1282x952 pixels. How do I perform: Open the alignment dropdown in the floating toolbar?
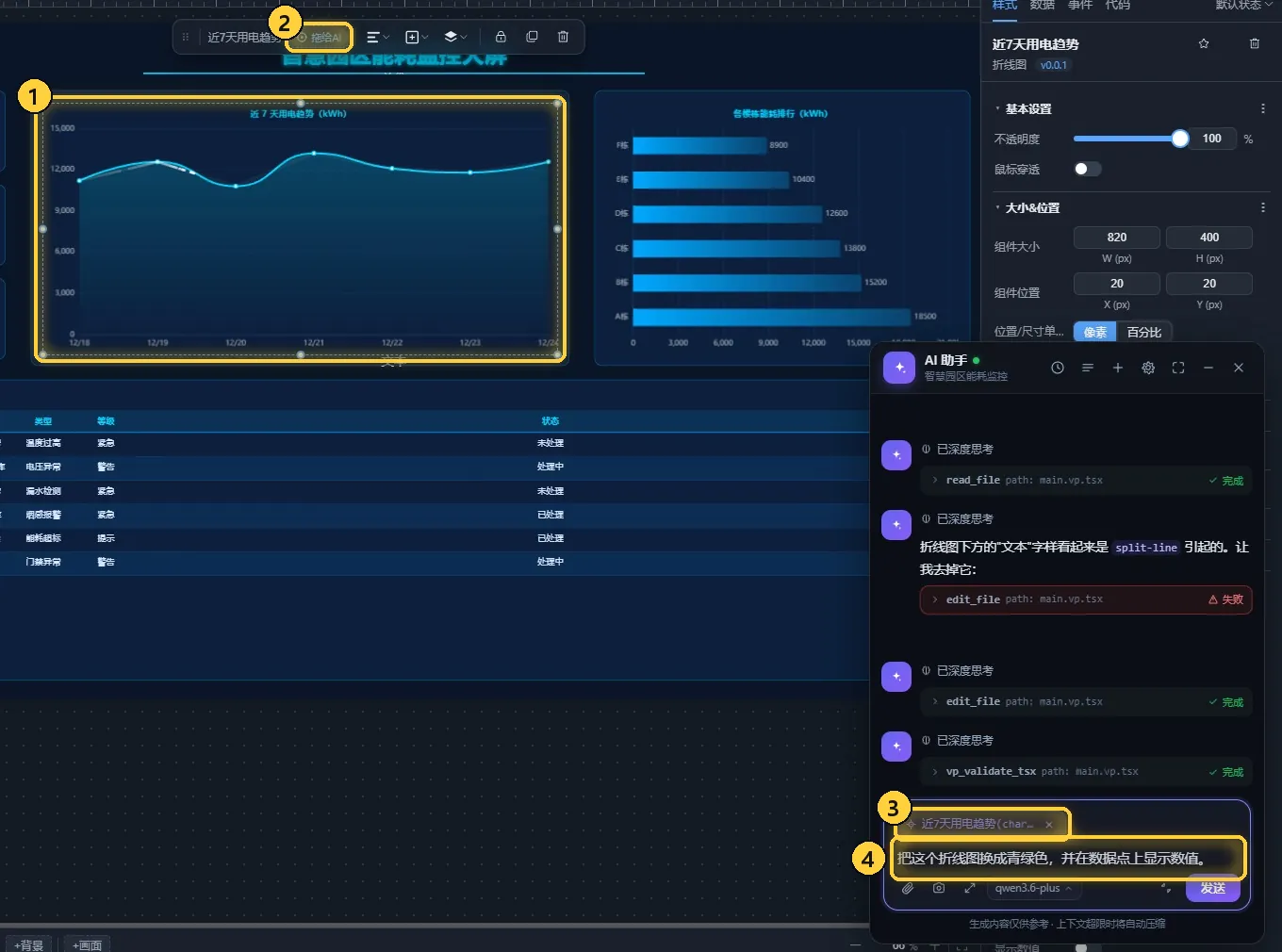(377, 37)
